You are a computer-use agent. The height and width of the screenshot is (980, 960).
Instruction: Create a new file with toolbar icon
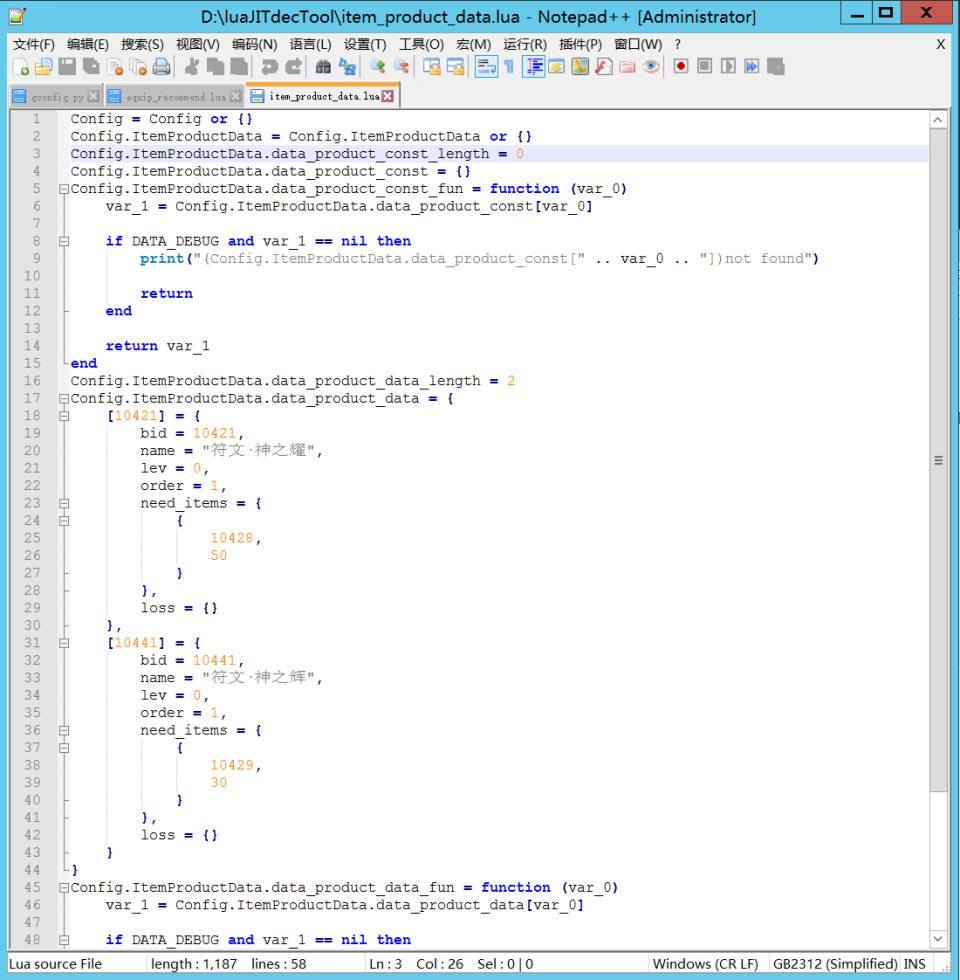[20, 67]
